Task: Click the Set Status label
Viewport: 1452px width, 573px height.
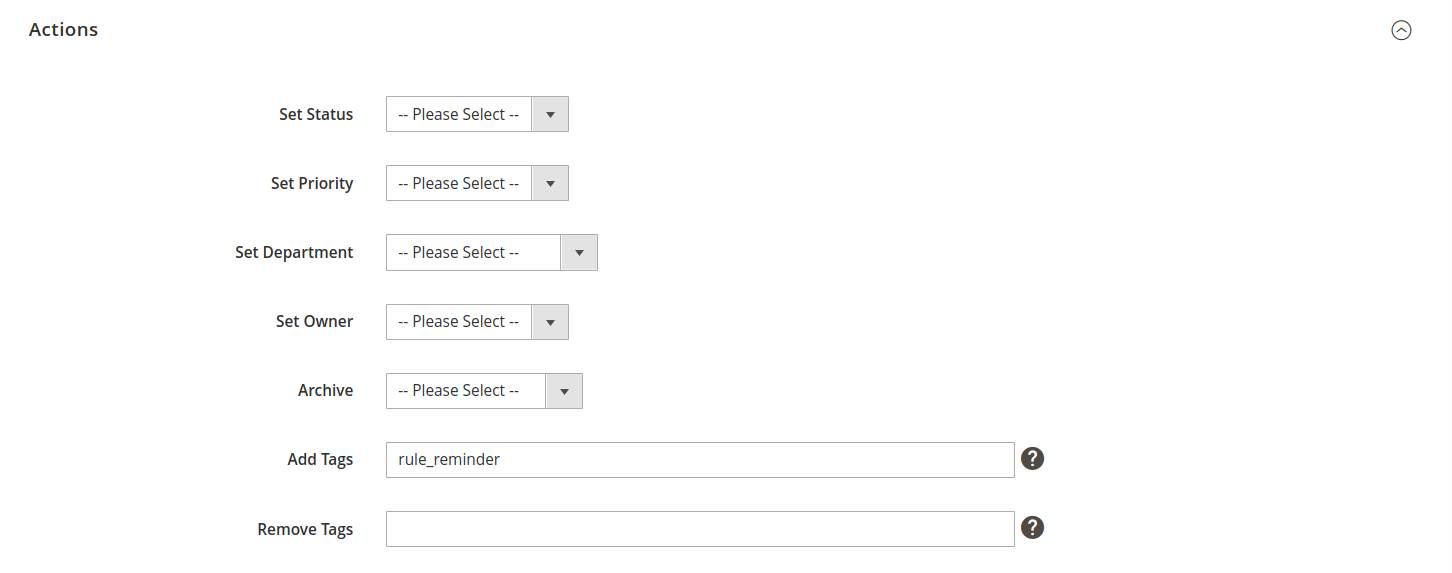Action: (316, 114)
